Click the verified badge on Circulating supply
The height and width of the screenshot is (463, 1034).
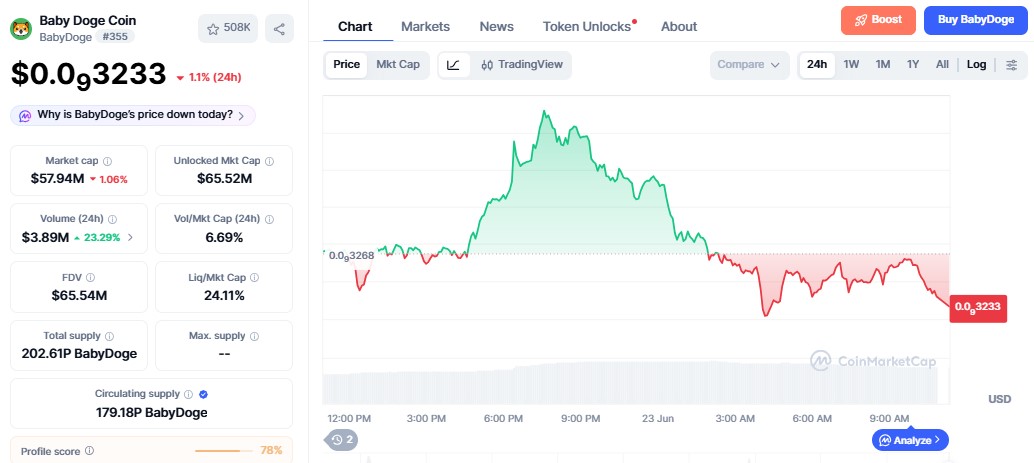[204, 394]
